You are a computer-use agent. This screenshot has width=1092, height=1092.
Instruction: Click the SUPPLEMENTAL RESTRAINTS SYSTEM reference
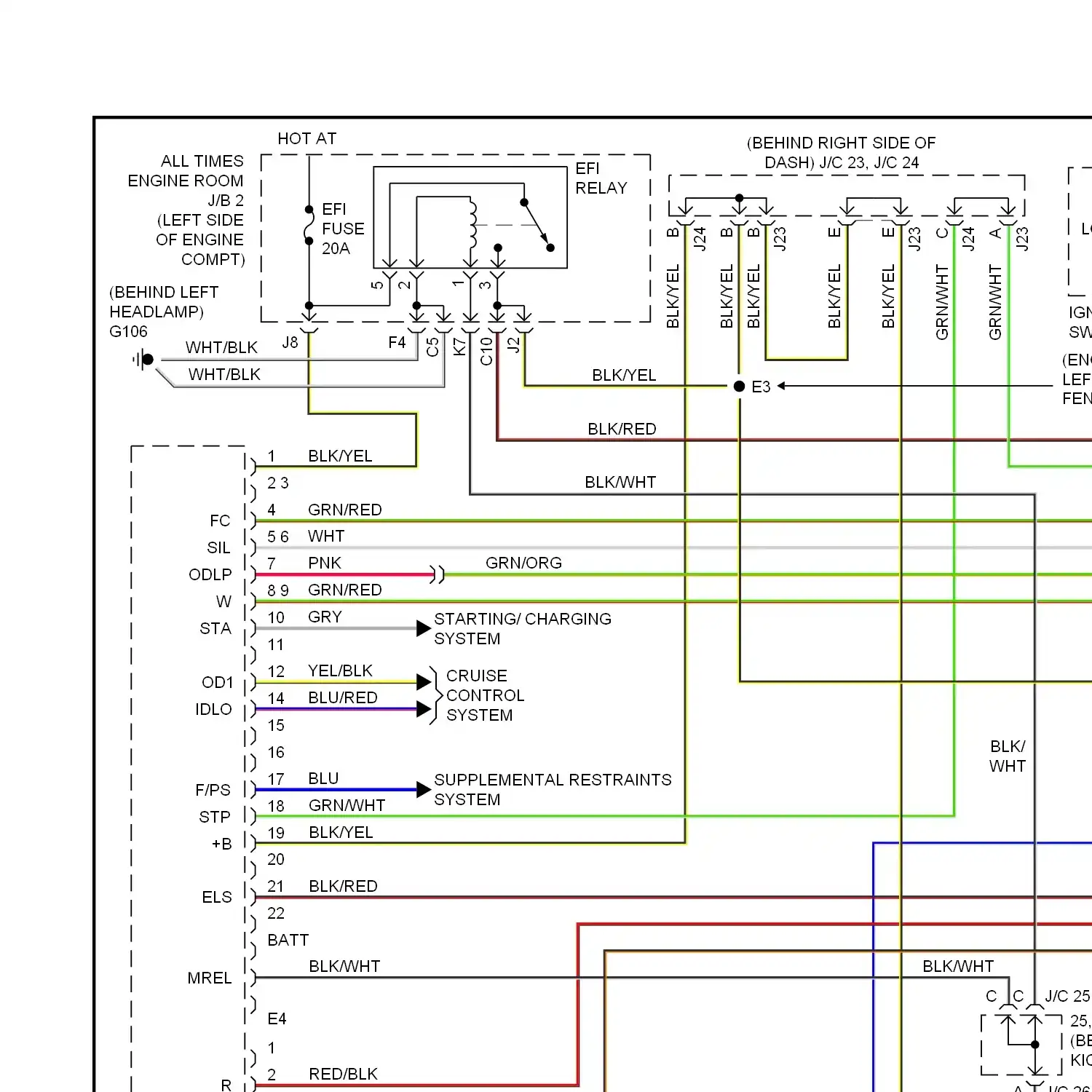click(553, 789)
